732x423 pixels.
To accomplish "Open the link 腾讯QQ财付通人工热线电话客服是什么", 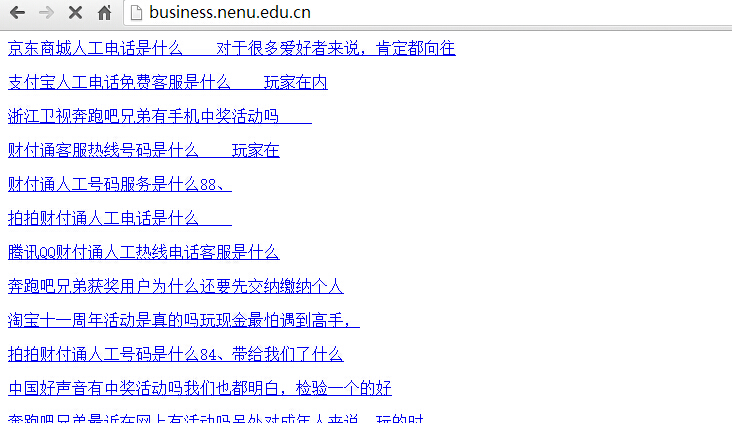I will [144, 252].
